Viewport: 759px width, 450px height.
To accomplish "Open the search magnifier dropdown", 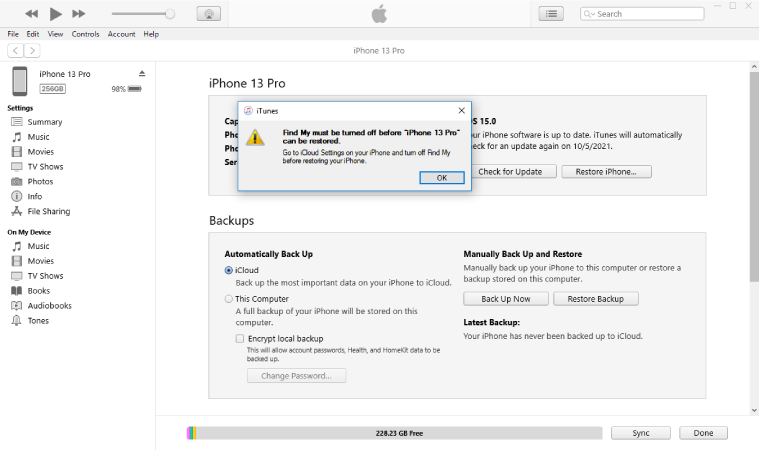I will click(x=589, y=14).
